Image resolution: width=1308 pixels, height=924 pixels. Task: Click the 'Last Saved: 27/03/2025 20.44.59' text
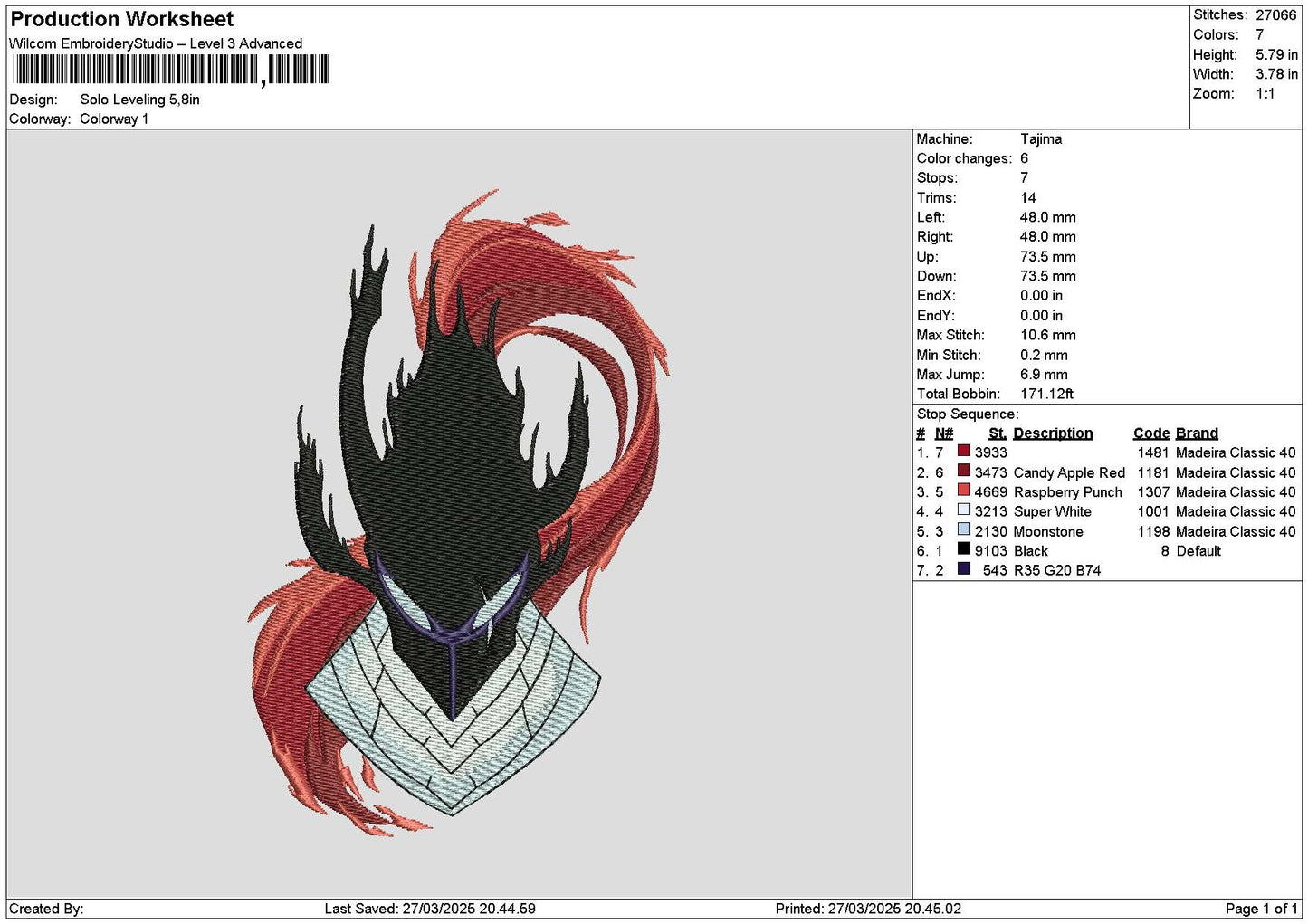tap(430, 909)
